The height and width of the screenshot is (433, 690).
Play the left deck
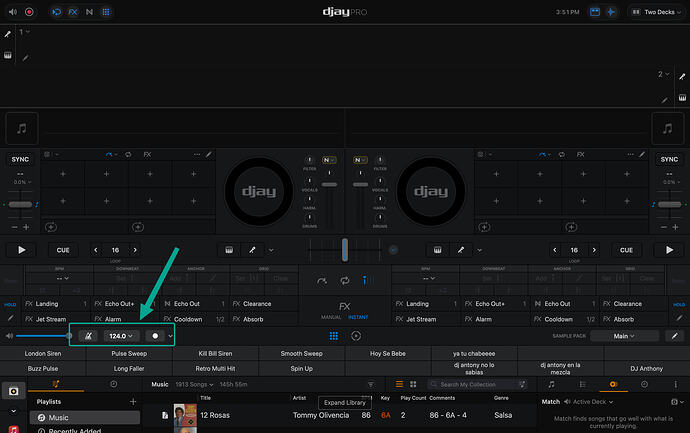[x=22, y=250]
